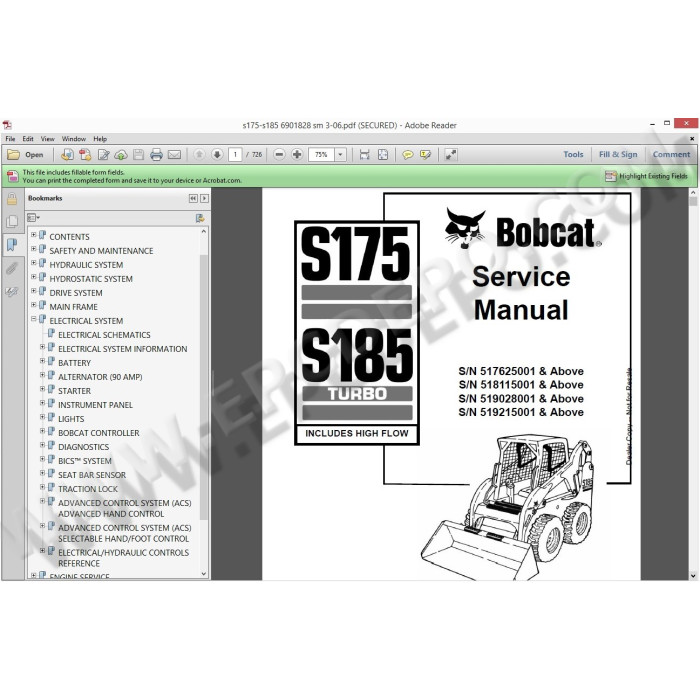
Task: Toggle the bookmarks panel icon
Action: (x=12, y=244)
